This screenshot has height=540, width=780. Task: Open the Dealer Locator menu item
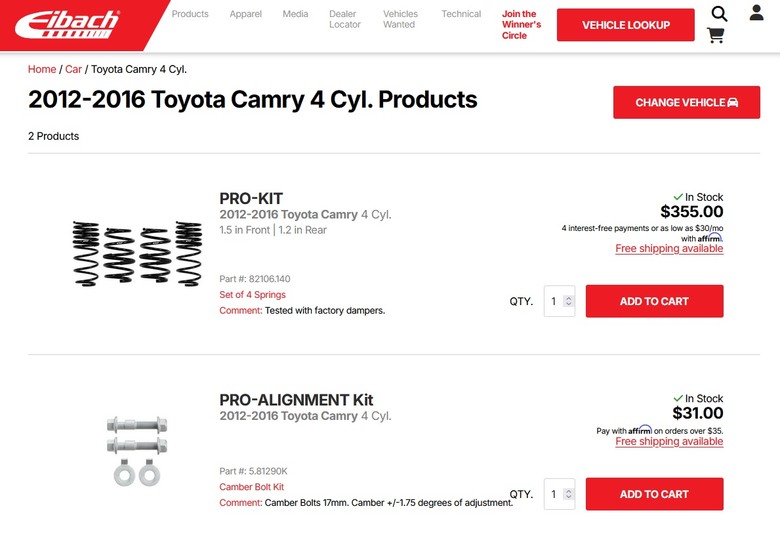click(345, 19)
